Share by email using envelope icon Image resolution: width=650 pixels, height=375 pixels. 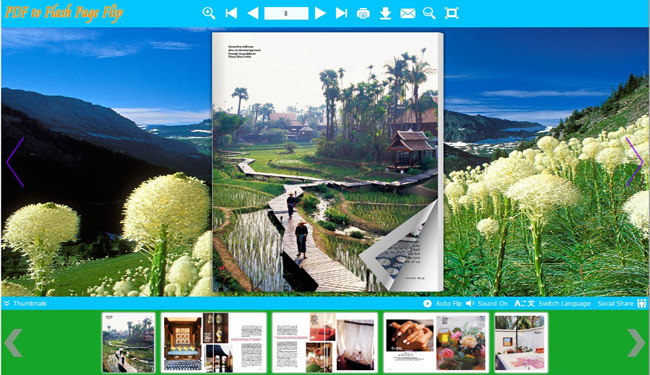pos(407,14)
